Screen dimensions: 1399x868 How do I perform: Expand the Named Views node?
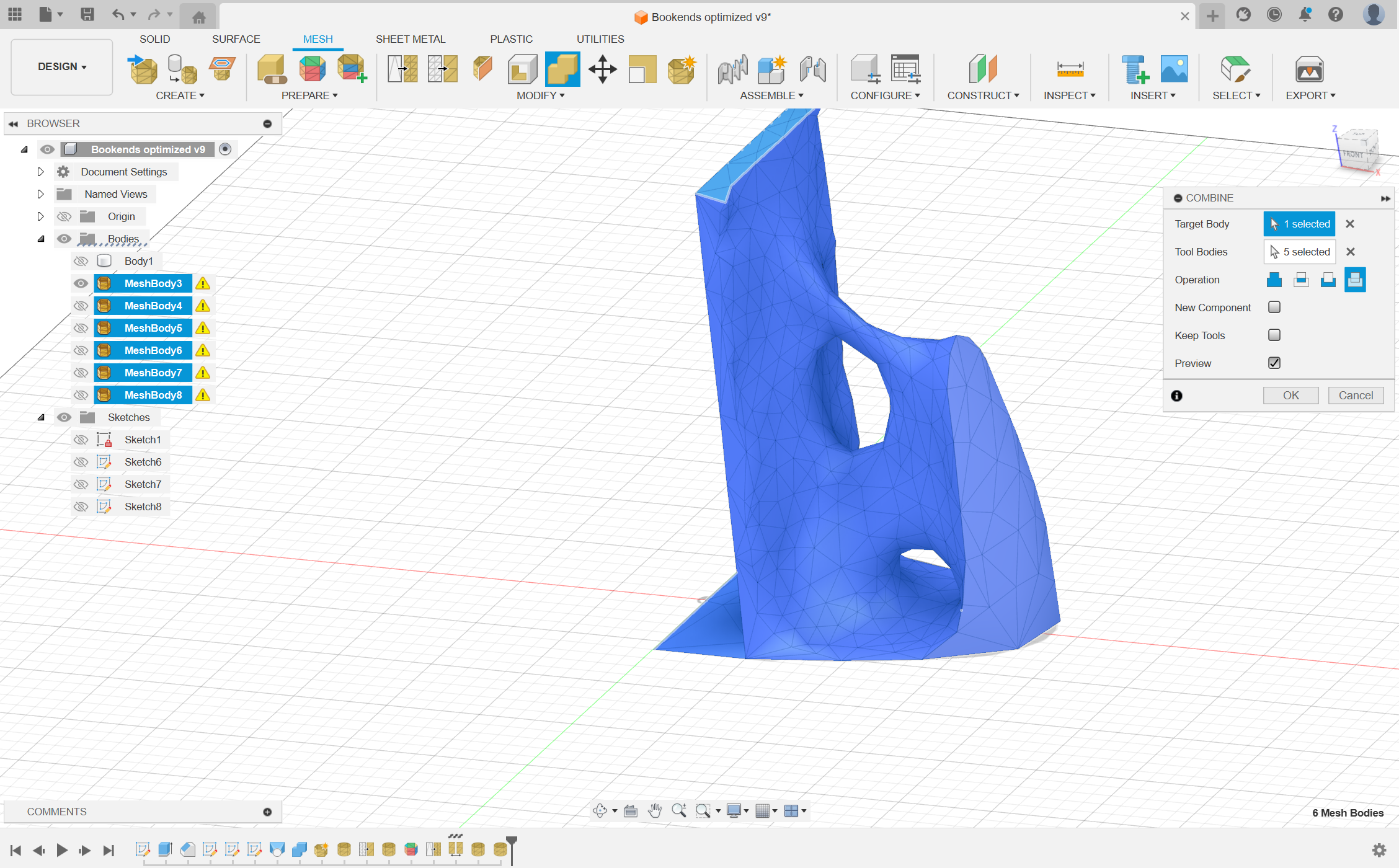(x=41, y=194)
